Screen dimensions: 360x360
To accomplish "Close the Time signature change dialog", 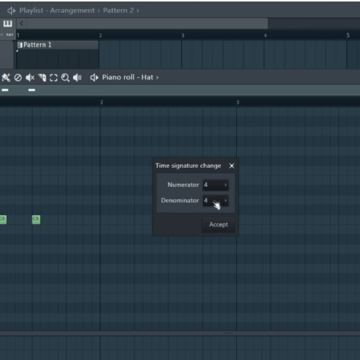I will (232, 166).
